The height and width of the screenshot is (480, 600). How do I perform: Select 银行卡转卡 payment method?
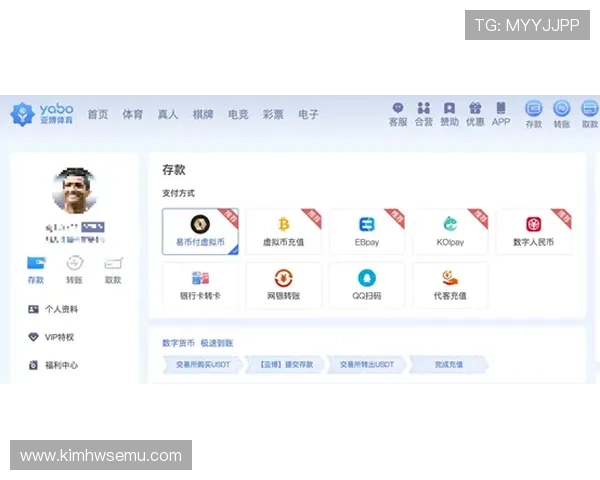200,285
